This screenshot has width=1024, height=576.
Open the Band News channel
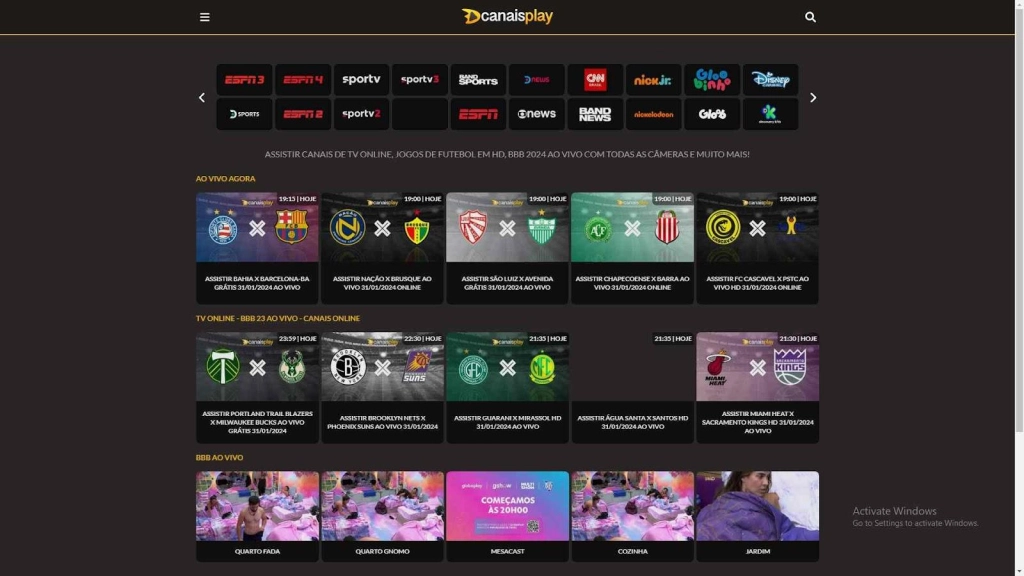tap(595, 114)
